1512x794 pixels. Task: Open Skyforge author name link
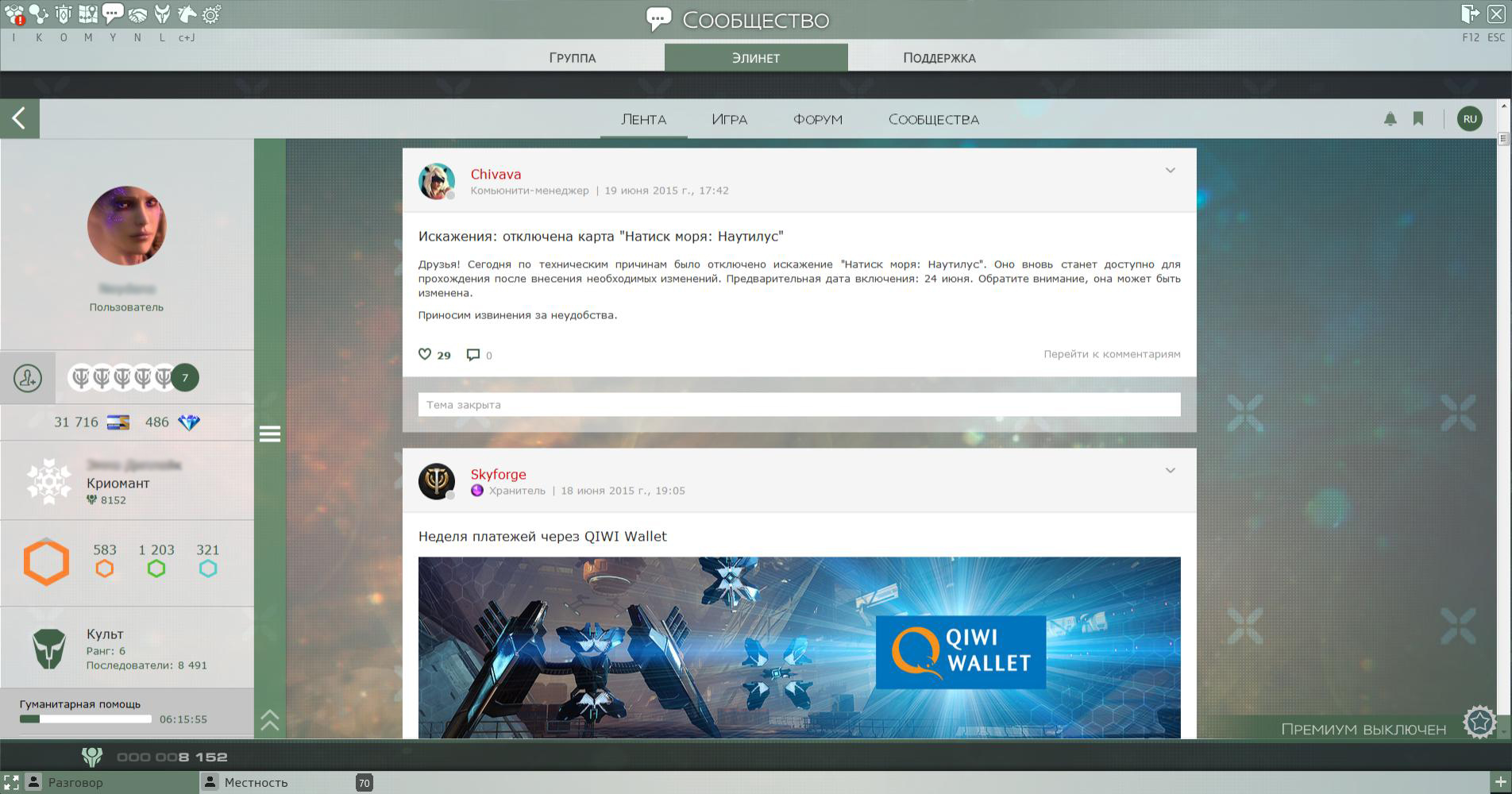498,475
